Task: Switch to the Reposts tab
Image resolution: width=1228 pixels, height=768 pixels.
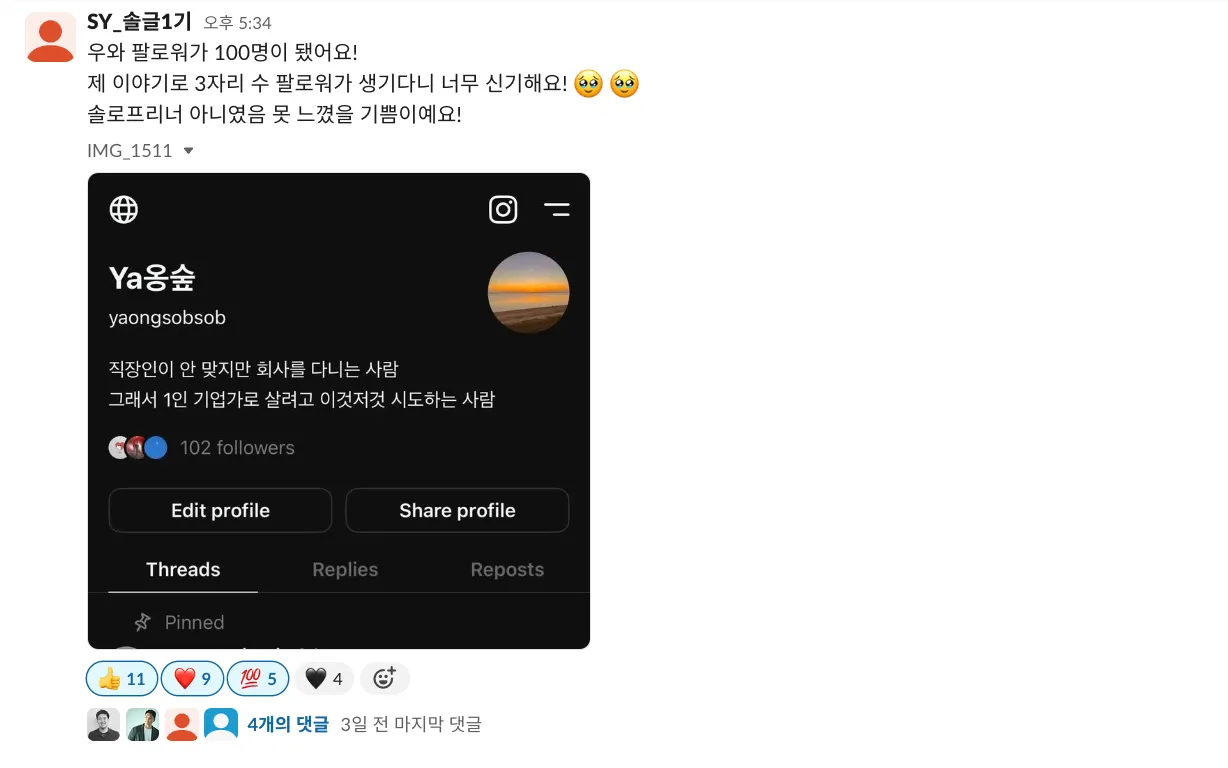Action: [507, 569]
